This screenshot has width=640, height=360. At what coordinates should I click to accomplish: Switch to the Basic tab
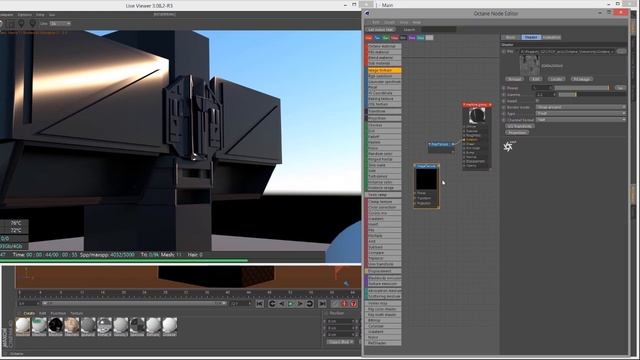[510, 37]
